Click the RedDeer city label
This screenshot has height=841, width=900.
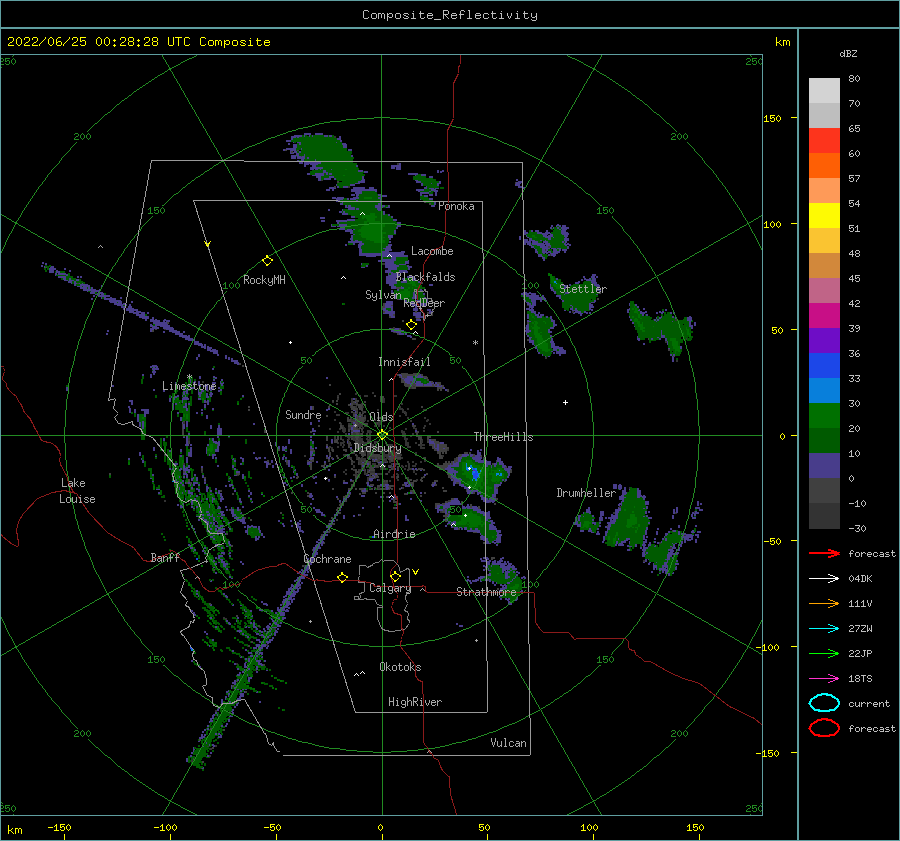pyautogui.click(x=424, y=303)
